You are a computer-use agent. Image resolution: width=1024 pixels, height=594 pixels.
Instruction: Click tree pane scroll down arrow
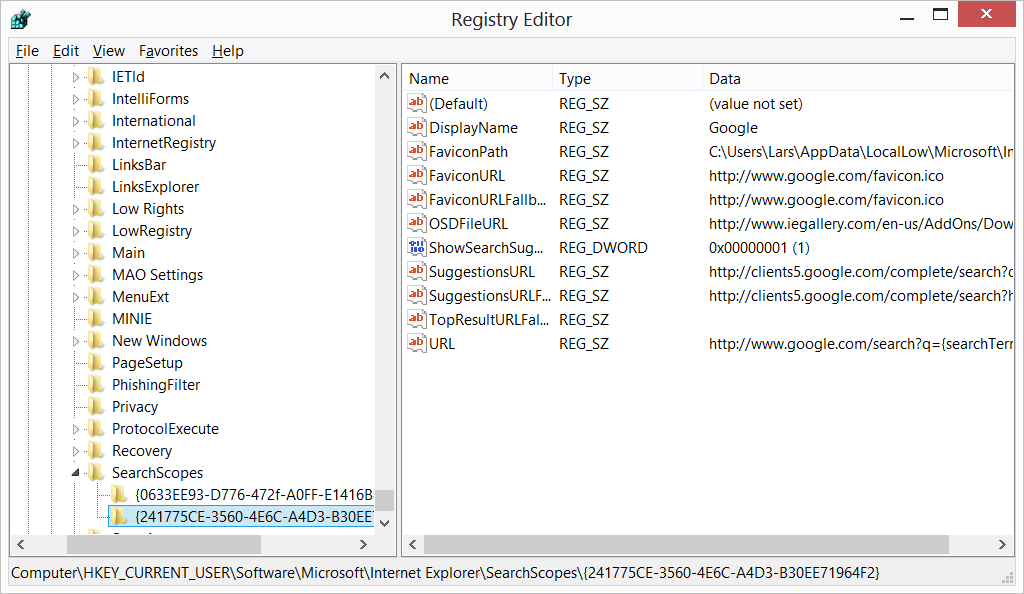point(385,523)
